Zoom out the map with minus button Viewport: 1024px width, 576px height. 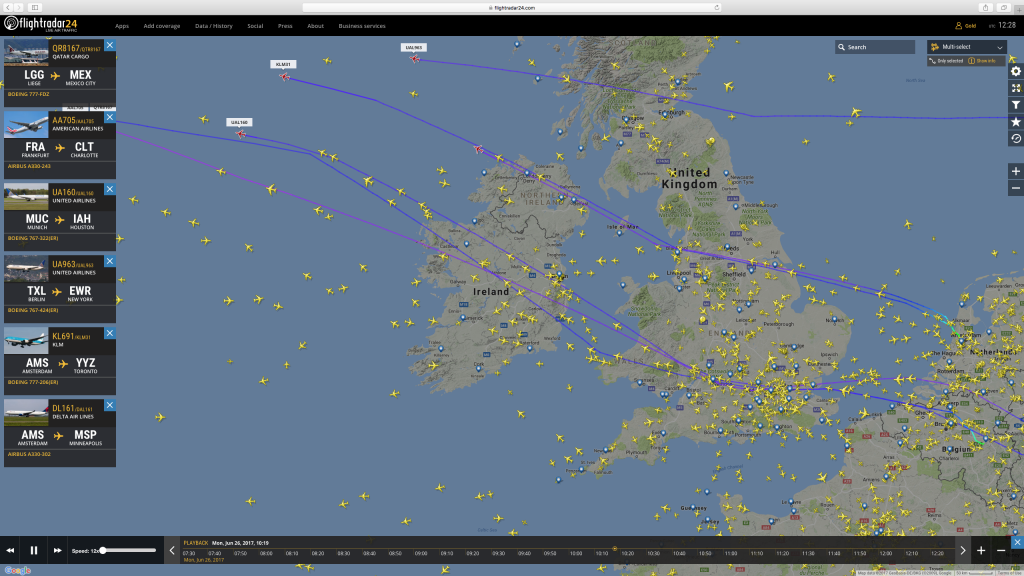[x=1016, y=188]
